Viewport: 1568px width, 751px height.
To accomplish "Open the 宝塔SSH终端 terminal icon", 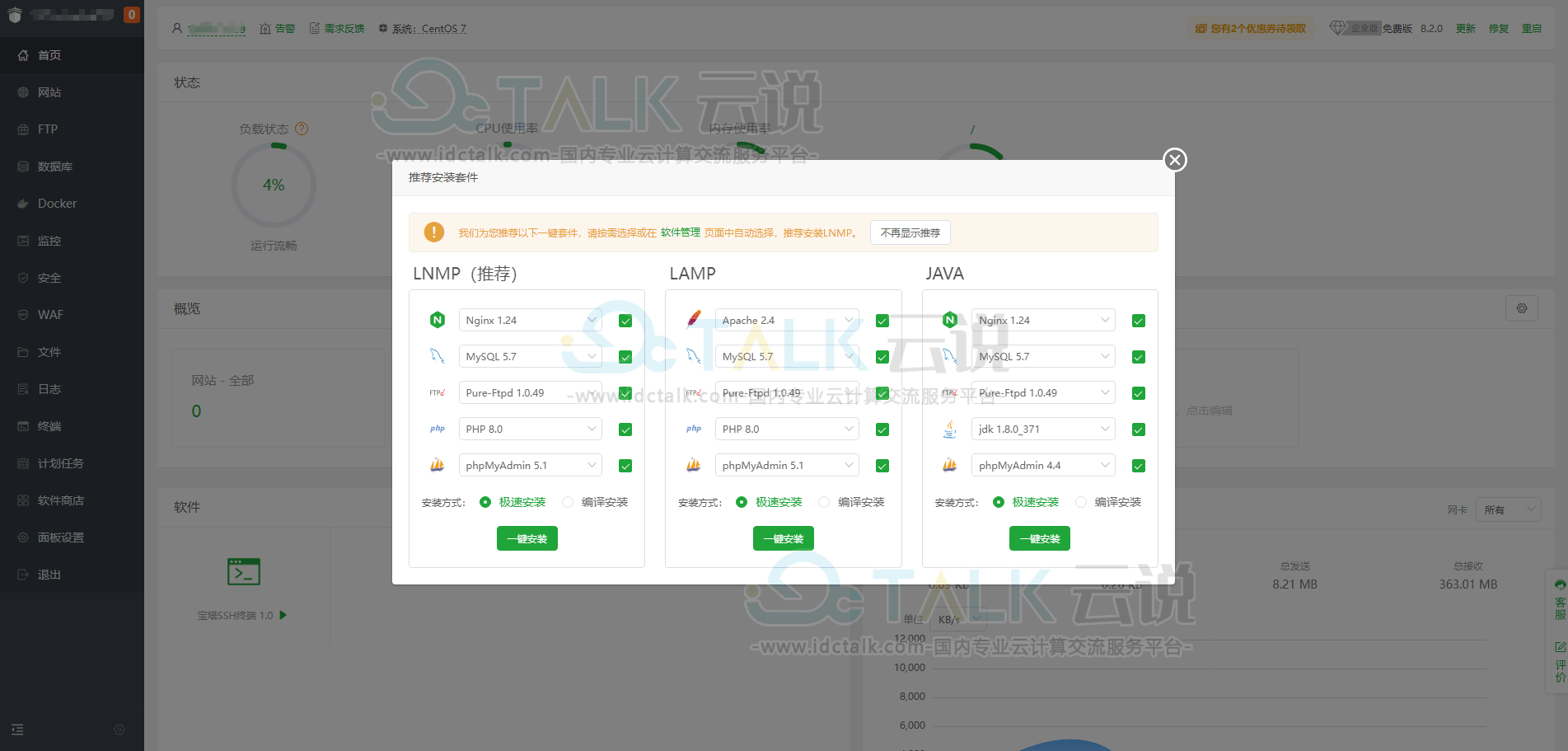I will click(x=244, y=571).
